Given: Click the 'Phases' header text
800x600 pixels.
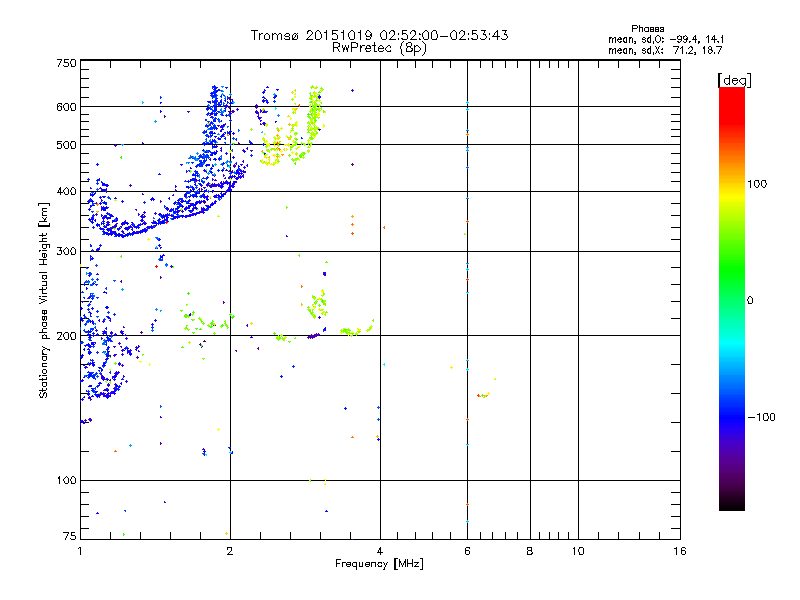Looking at the screenshot, I should coord(647,29).
